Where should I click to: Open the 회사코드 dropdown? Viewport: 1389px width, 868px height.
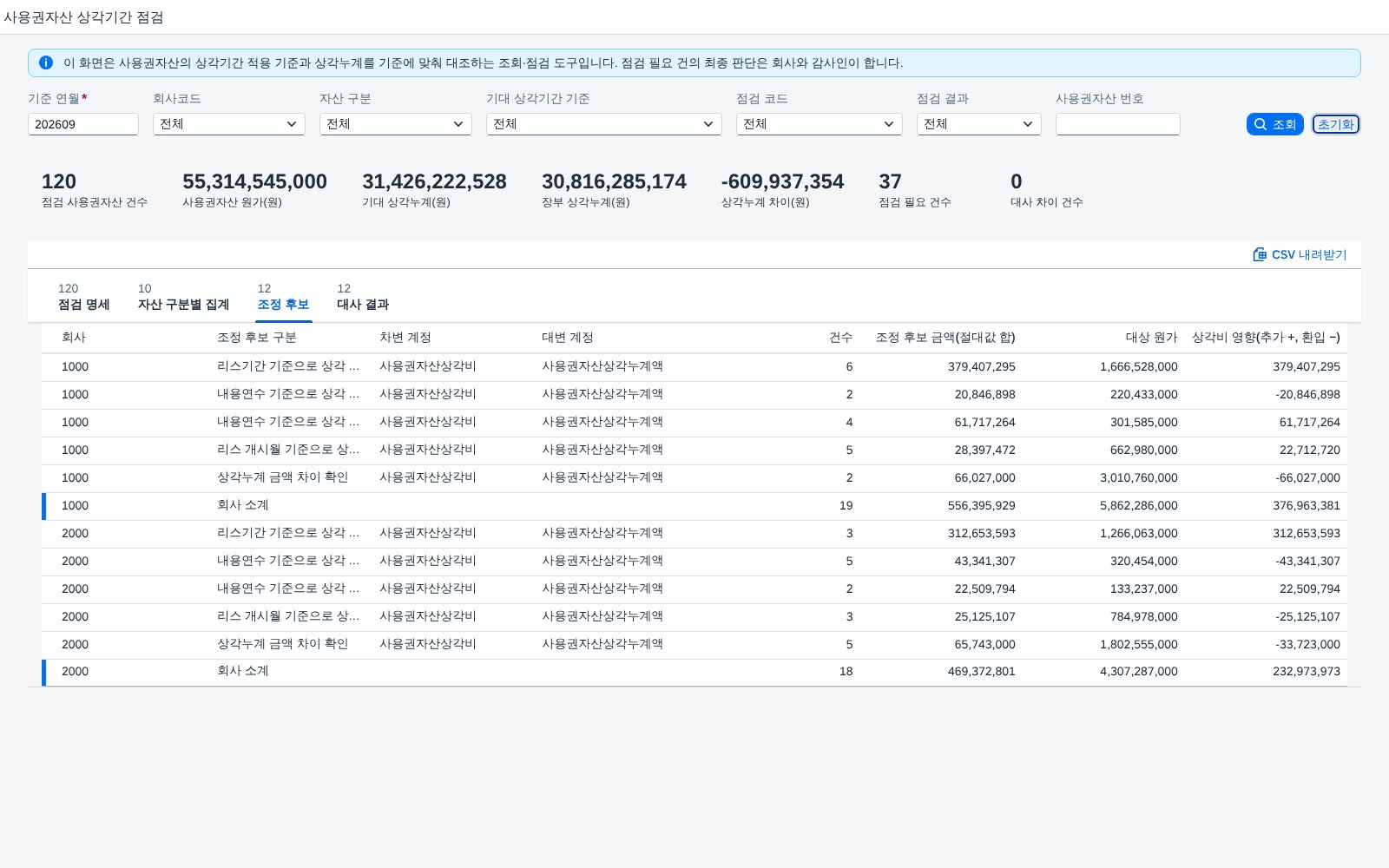229,124
